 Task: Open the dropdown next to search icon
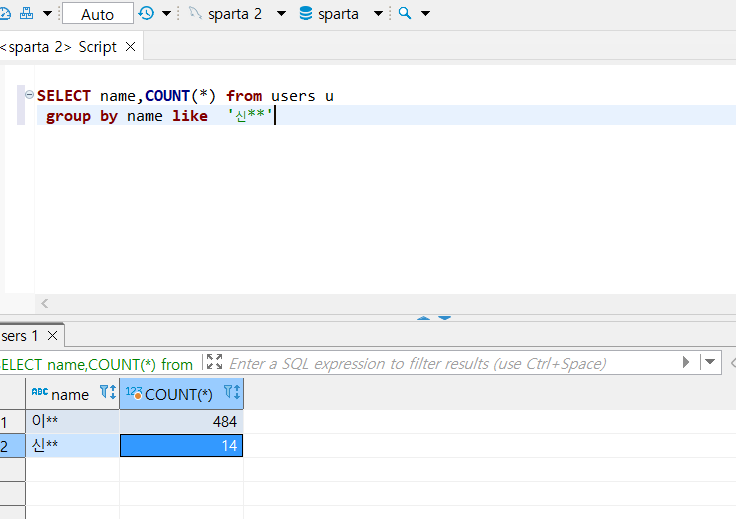(425, 13)
